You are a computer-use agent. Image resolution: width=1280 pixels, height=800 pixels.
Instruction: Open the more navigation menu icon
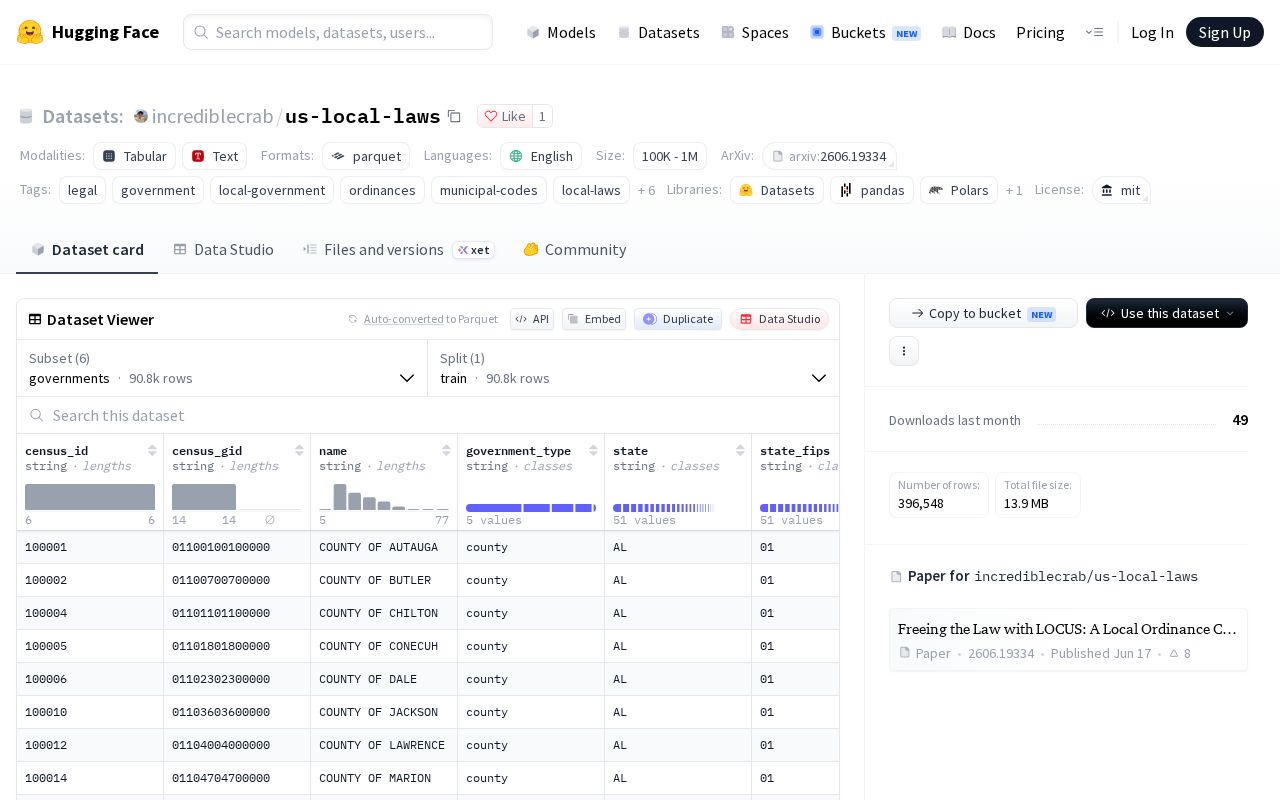[1094, 32]
